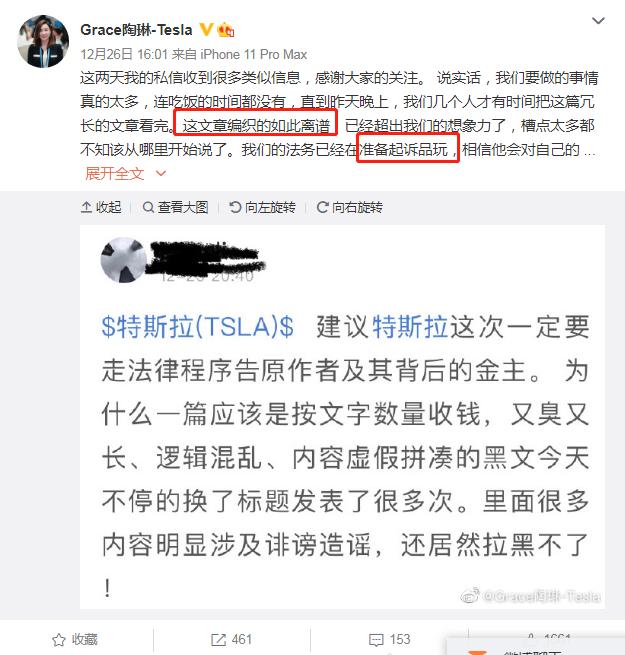
Task: Rotate image left with 向左旋转
Action: 262,207
